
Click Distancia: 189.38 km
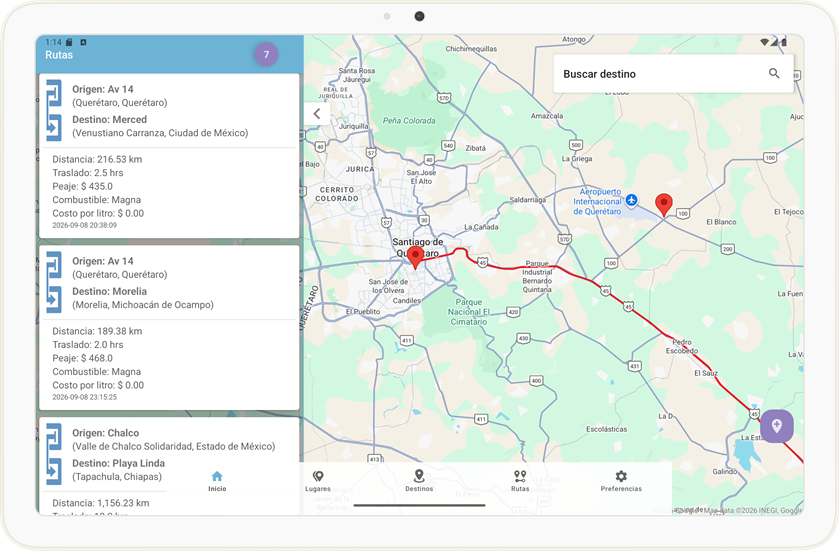tap(97, 331)
